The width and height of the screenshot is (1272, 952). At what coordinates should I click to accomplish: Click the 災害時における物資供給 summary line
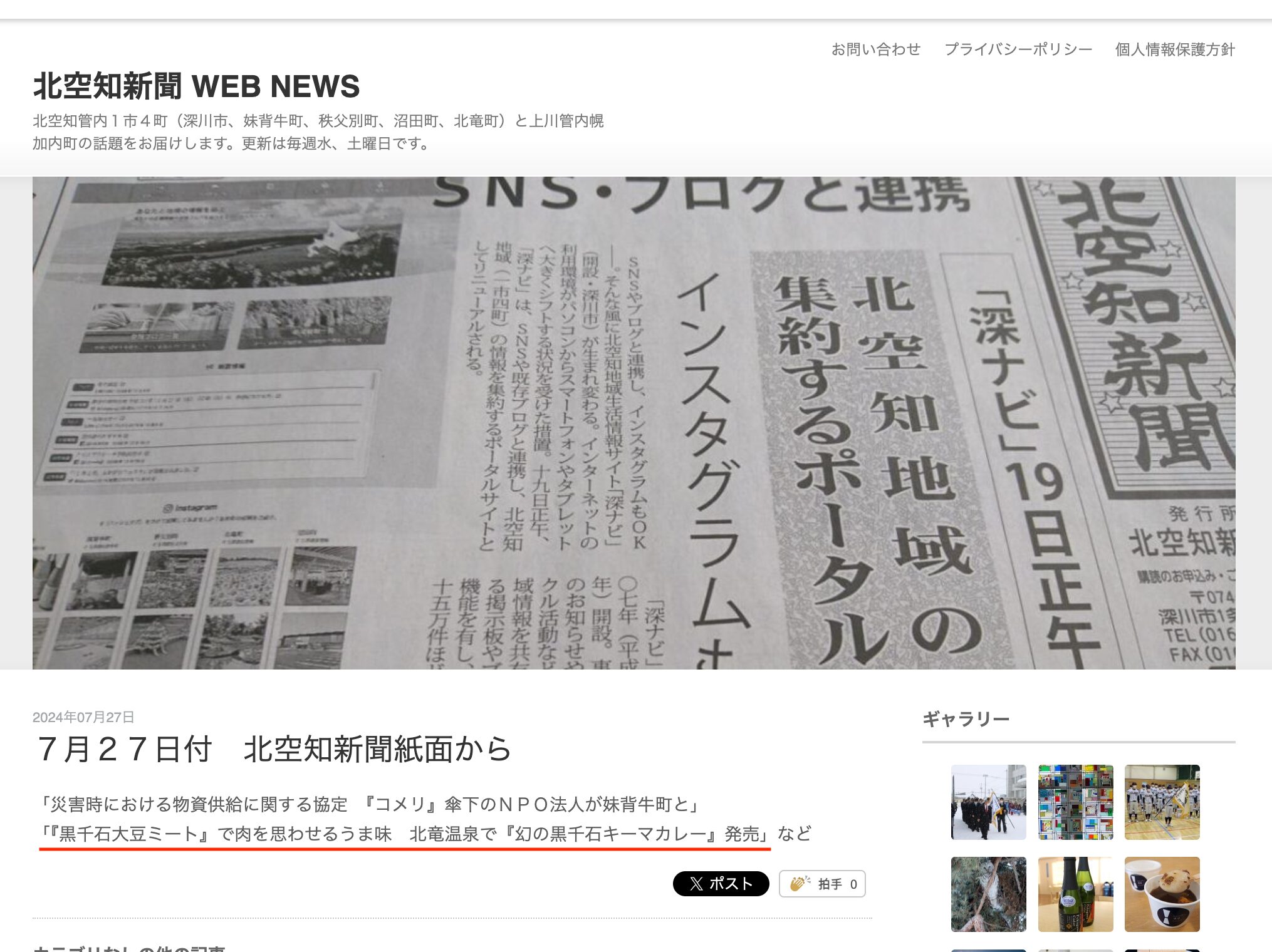pyautogui.click(x=370, y=804)
